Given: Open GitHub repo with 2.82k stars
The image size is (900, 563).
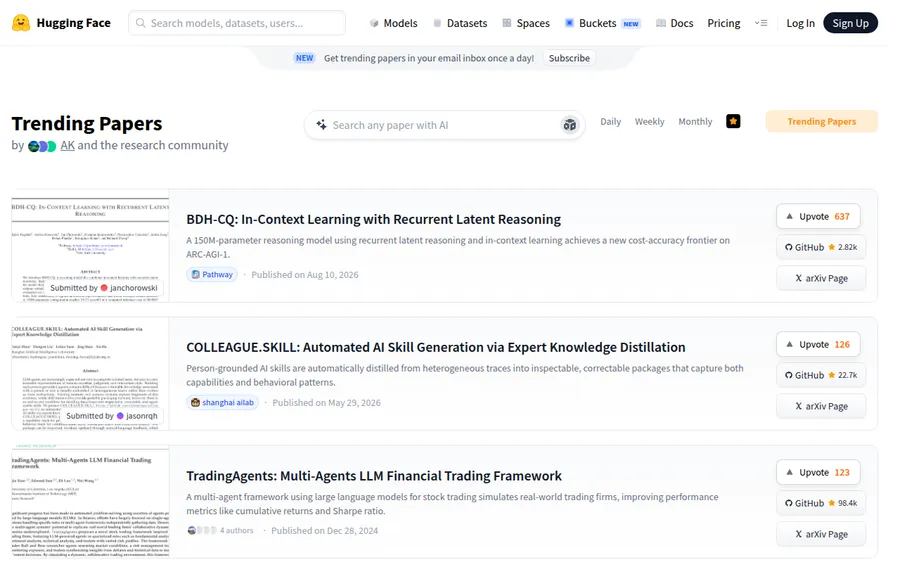Looking at the screenshot, I should pos(821,247).
